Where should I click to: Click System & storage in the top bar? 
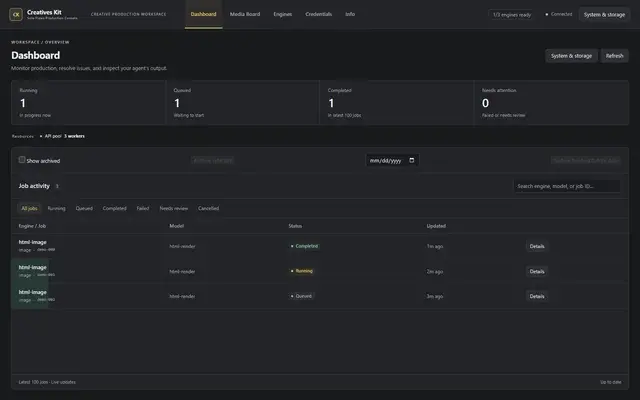coord(604,15)
